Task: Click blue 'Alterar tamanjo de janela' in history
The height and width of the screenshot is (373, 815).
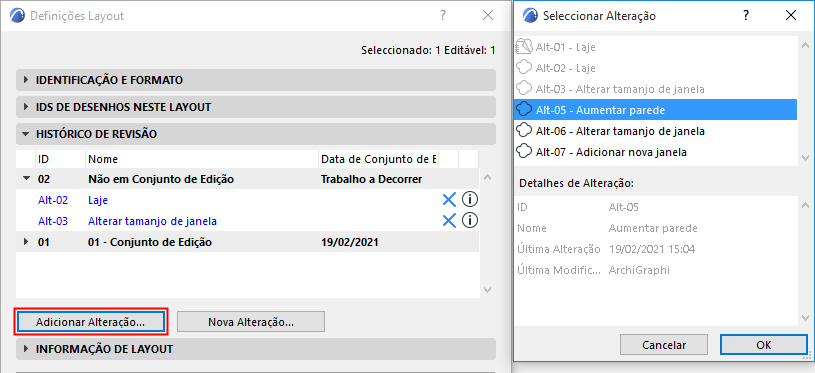Action: 152,221
